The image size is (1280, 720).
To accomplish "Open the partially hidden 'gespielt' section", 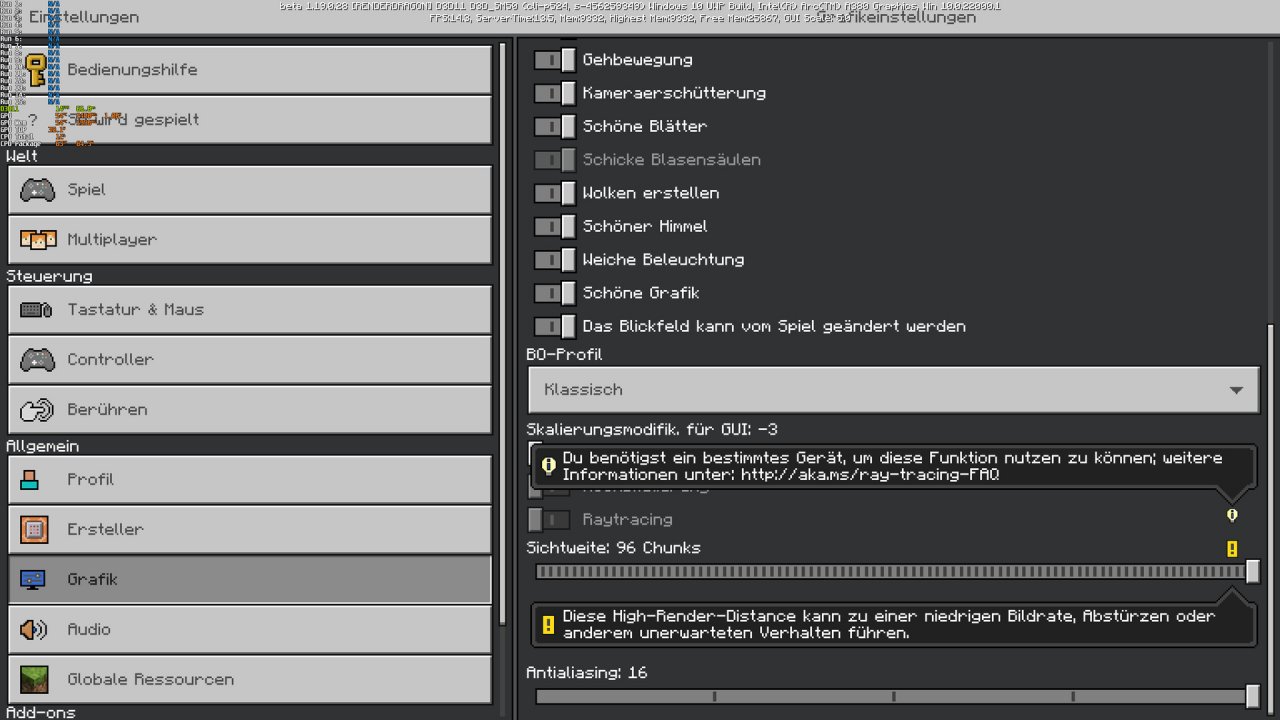I will coord(250,120).
